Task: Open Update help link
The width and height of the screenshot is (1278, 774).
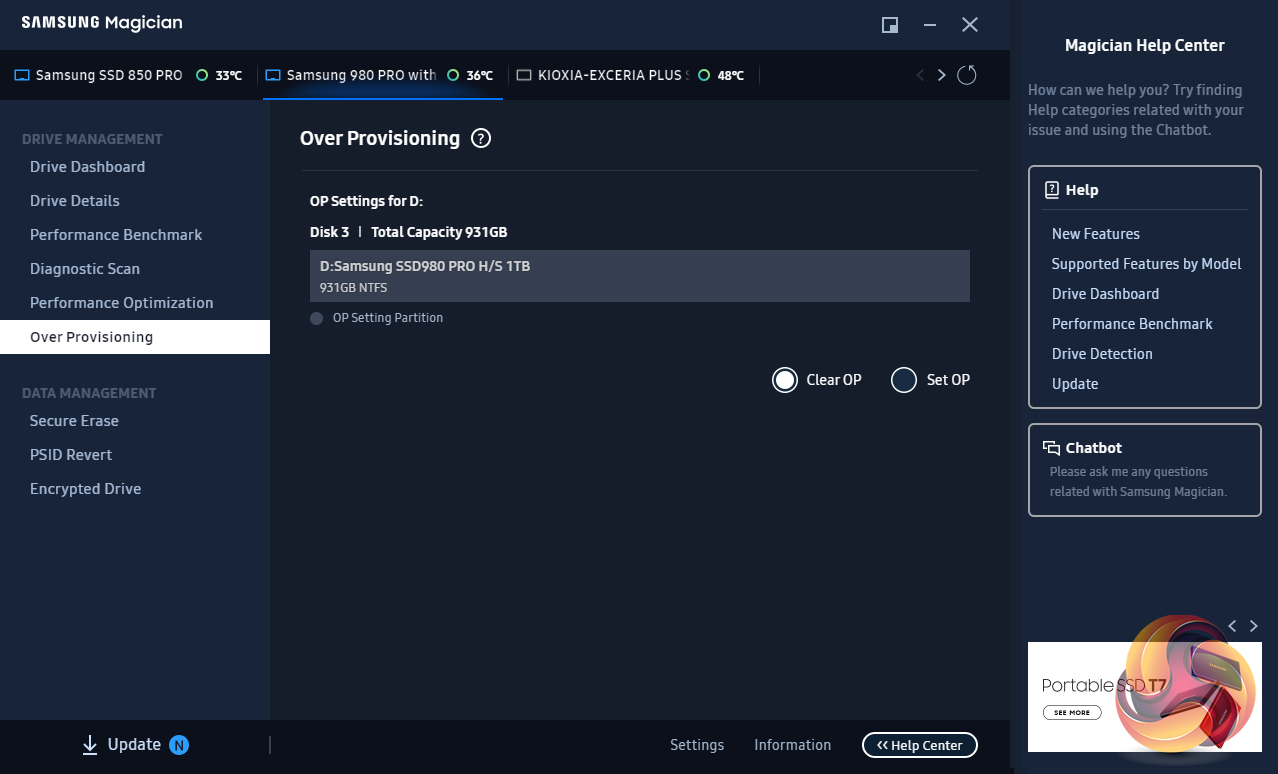Action: [x=1075, y=384]
